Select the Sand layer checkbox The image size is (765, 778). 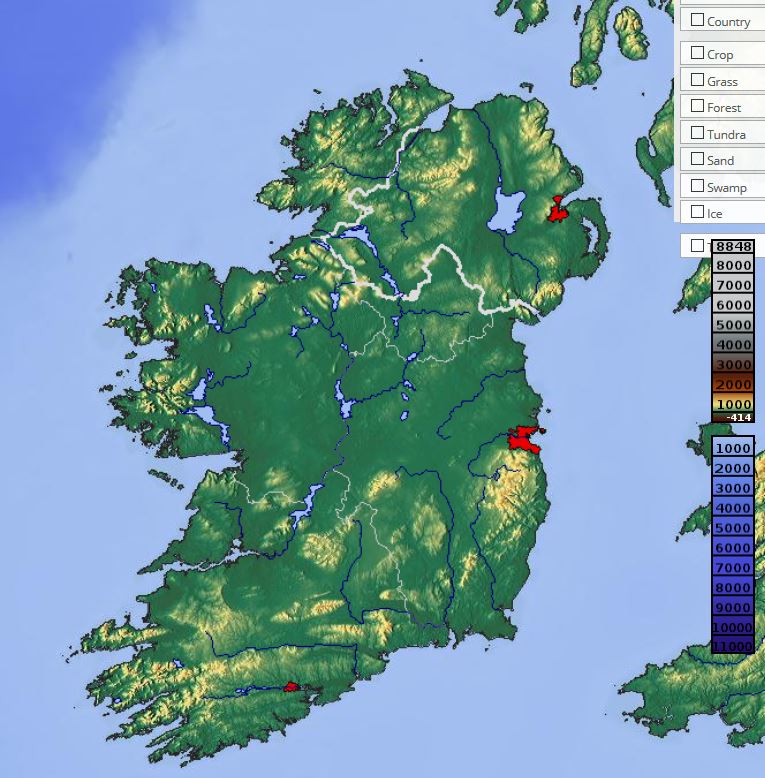click(x=697, y=159)
